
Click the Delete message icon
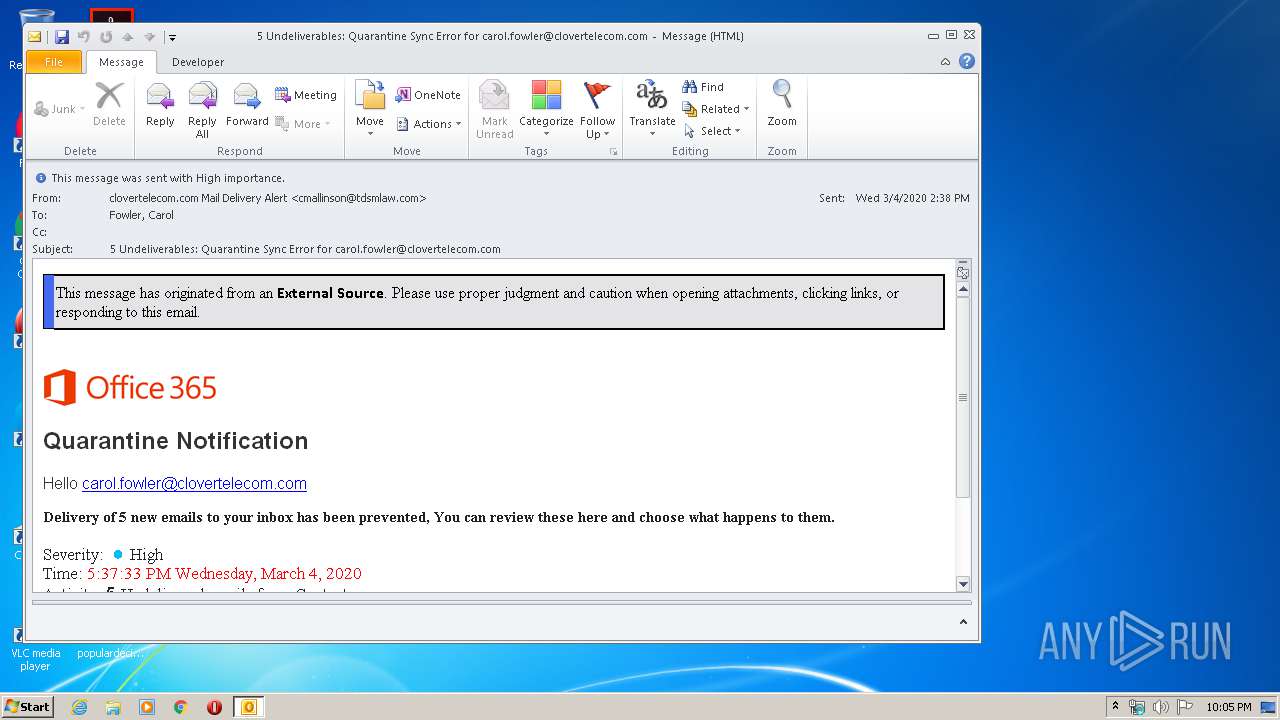109,104
